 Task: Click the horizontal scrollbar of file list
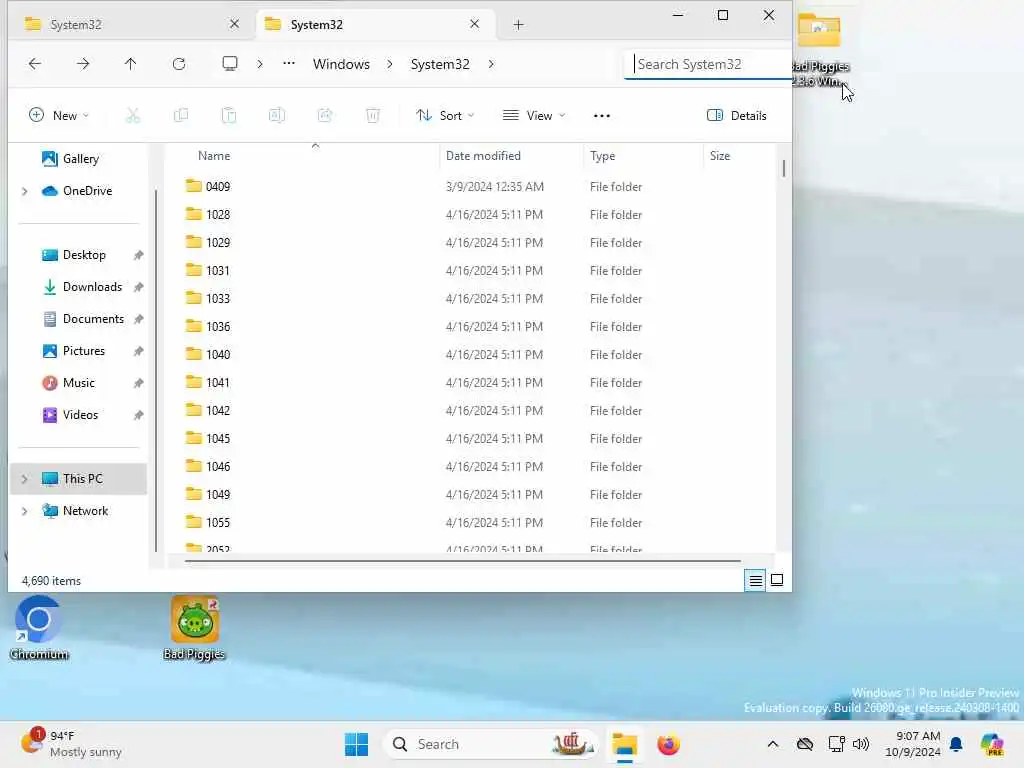[x=462, y=560]
